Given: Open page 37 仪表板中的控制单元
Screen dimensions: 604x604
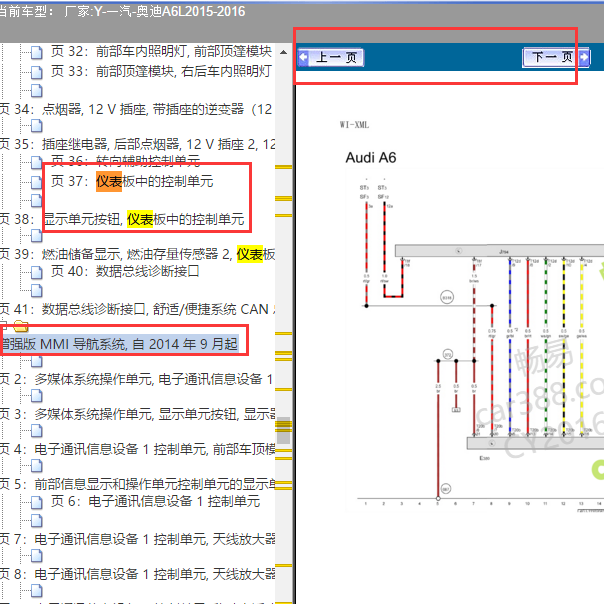Looking at the screenshot, I should click(x=132, y=181).
